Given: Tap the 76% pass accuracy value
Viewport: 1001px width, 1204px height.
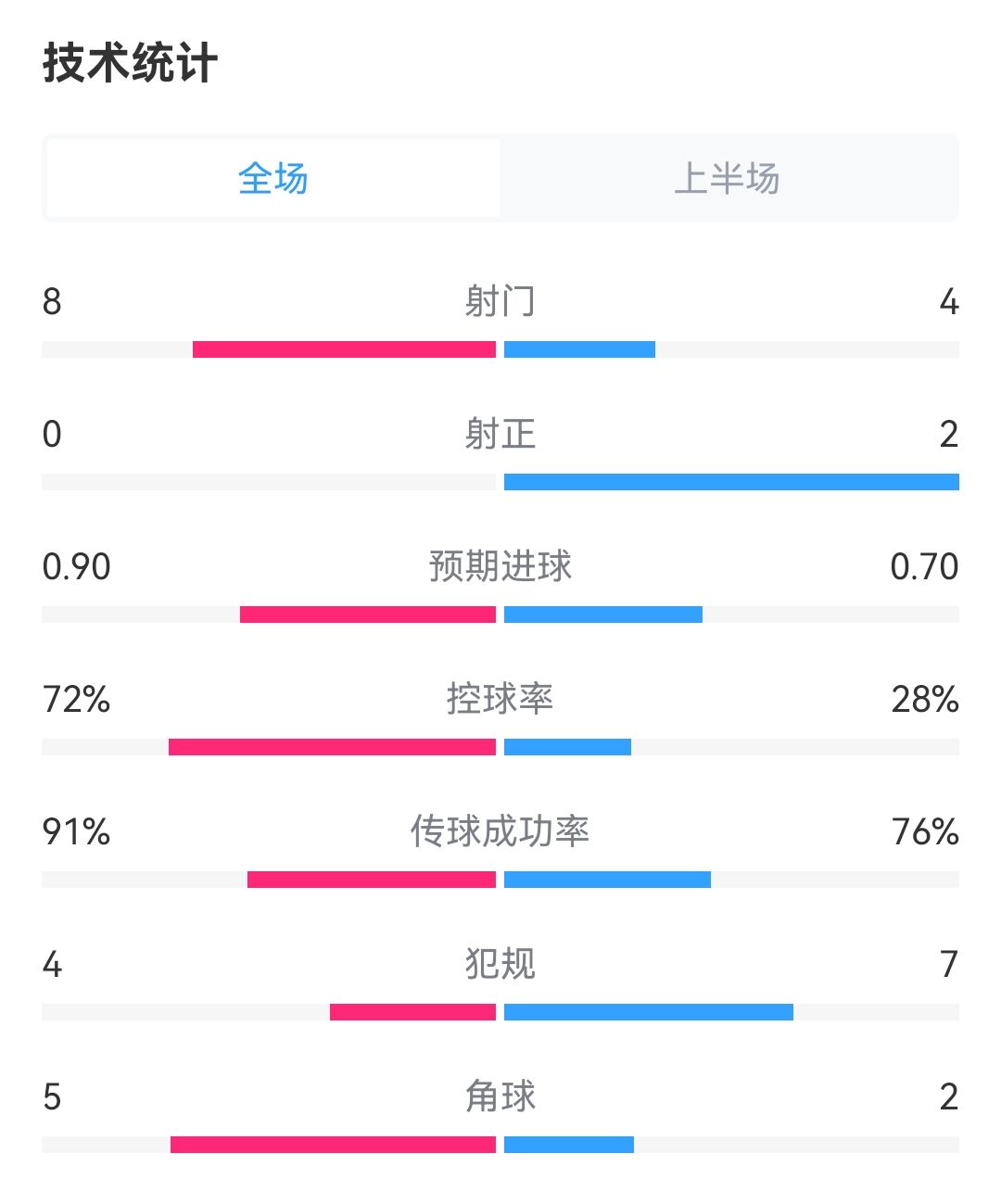Looking at the screenshot, I should [925, 831].
